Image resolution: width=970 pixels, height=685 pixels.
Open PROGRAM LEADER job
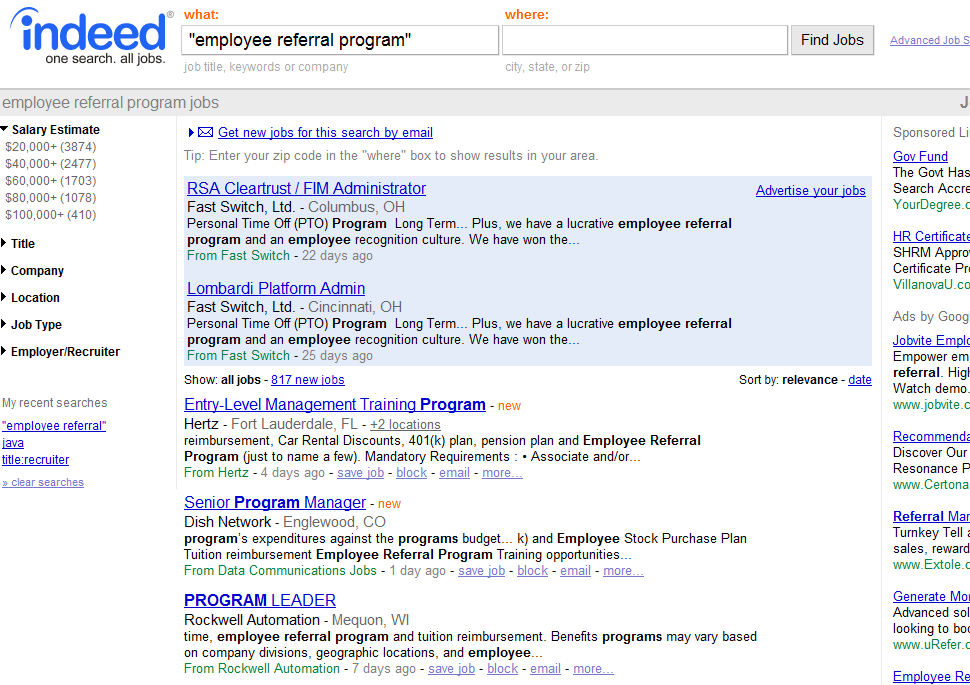click(260, 601)
